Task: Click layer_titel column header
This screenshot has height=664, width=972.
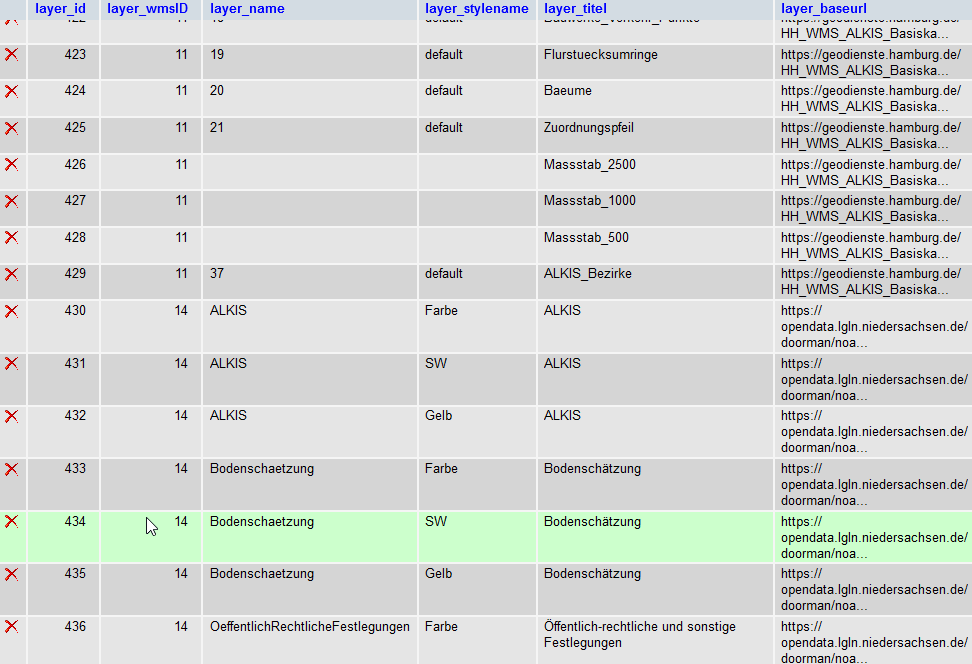Action: click(575, 9)
